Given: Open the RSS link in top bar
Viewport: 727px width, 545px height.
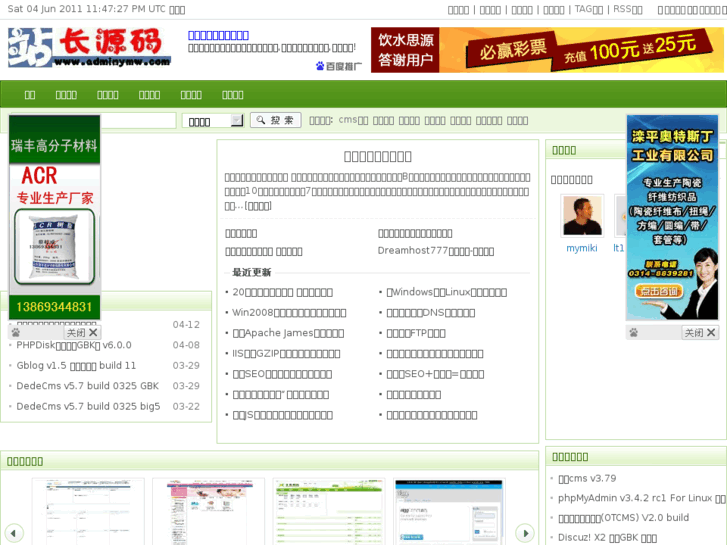Looking at the screenshot, I should tap(628, 9).
